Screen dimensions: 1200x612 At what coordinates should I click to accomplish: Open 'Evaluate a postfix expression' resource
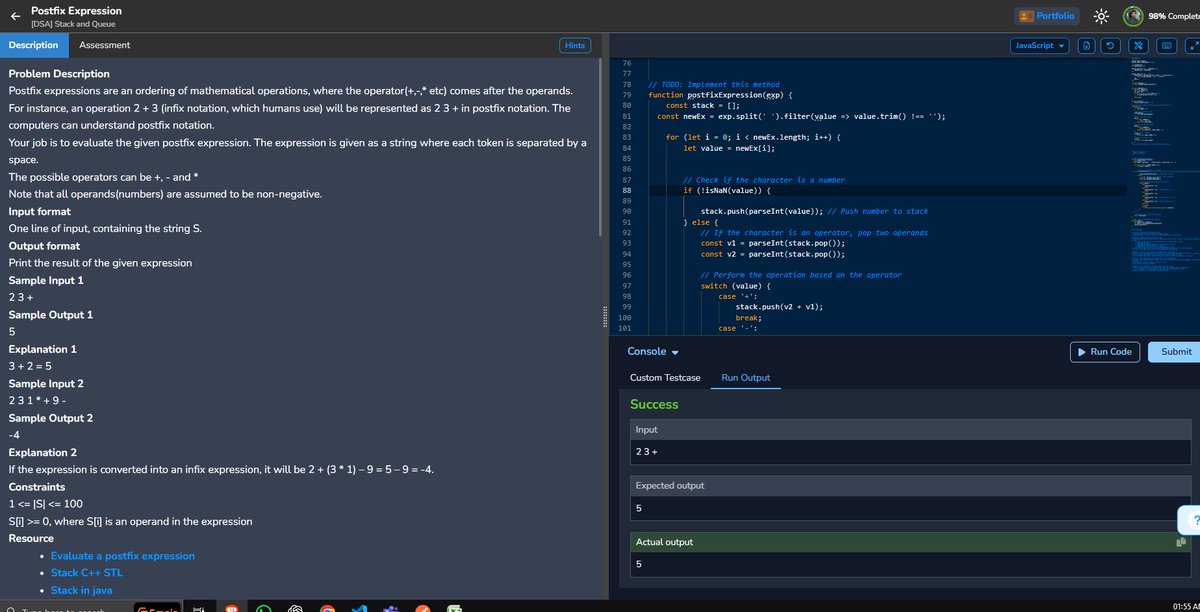(123, 556)
